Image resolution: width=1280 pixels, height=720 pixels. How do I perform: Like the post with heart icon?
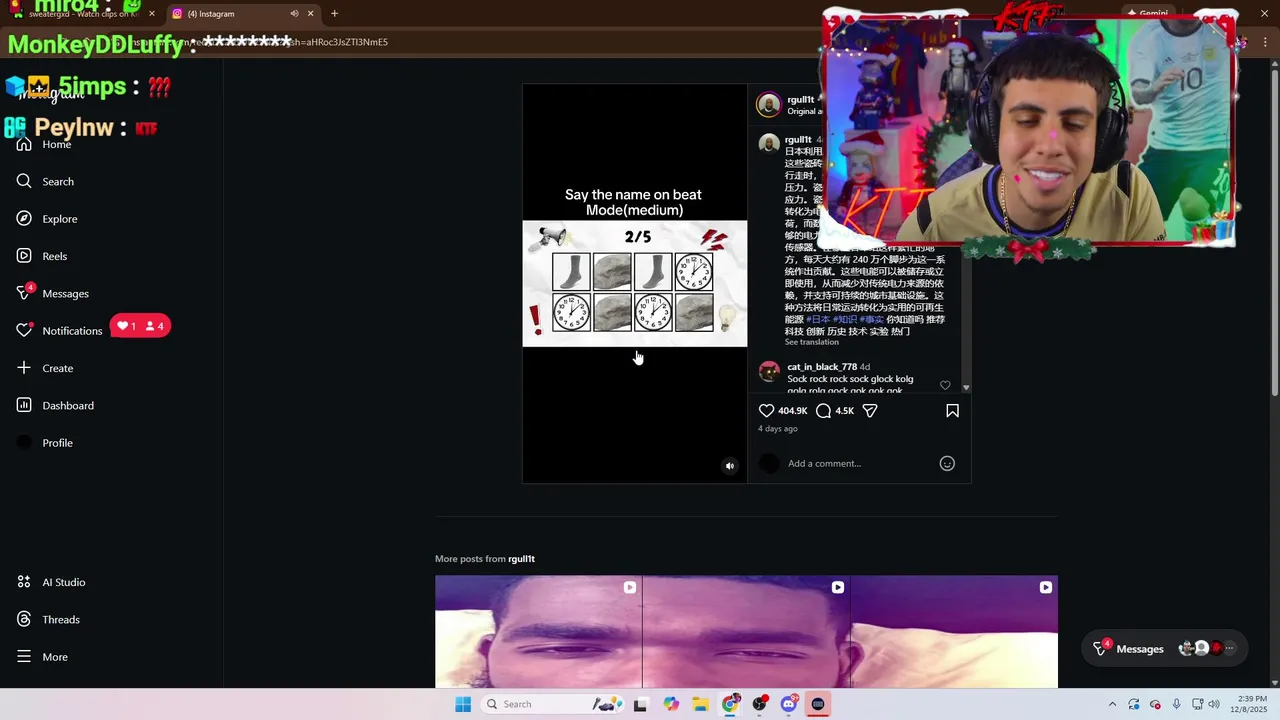[x=766, y=411]
